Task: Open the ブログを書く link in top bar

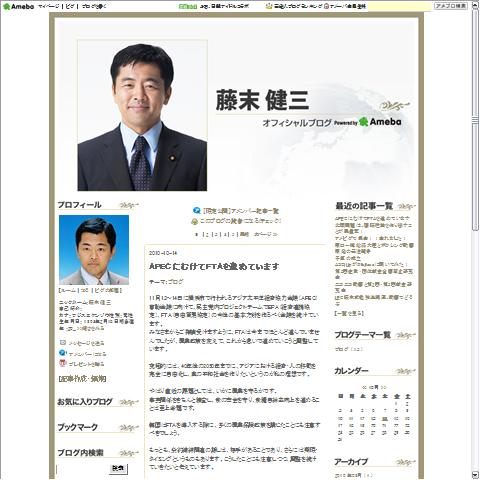Action: pos(94,6)
